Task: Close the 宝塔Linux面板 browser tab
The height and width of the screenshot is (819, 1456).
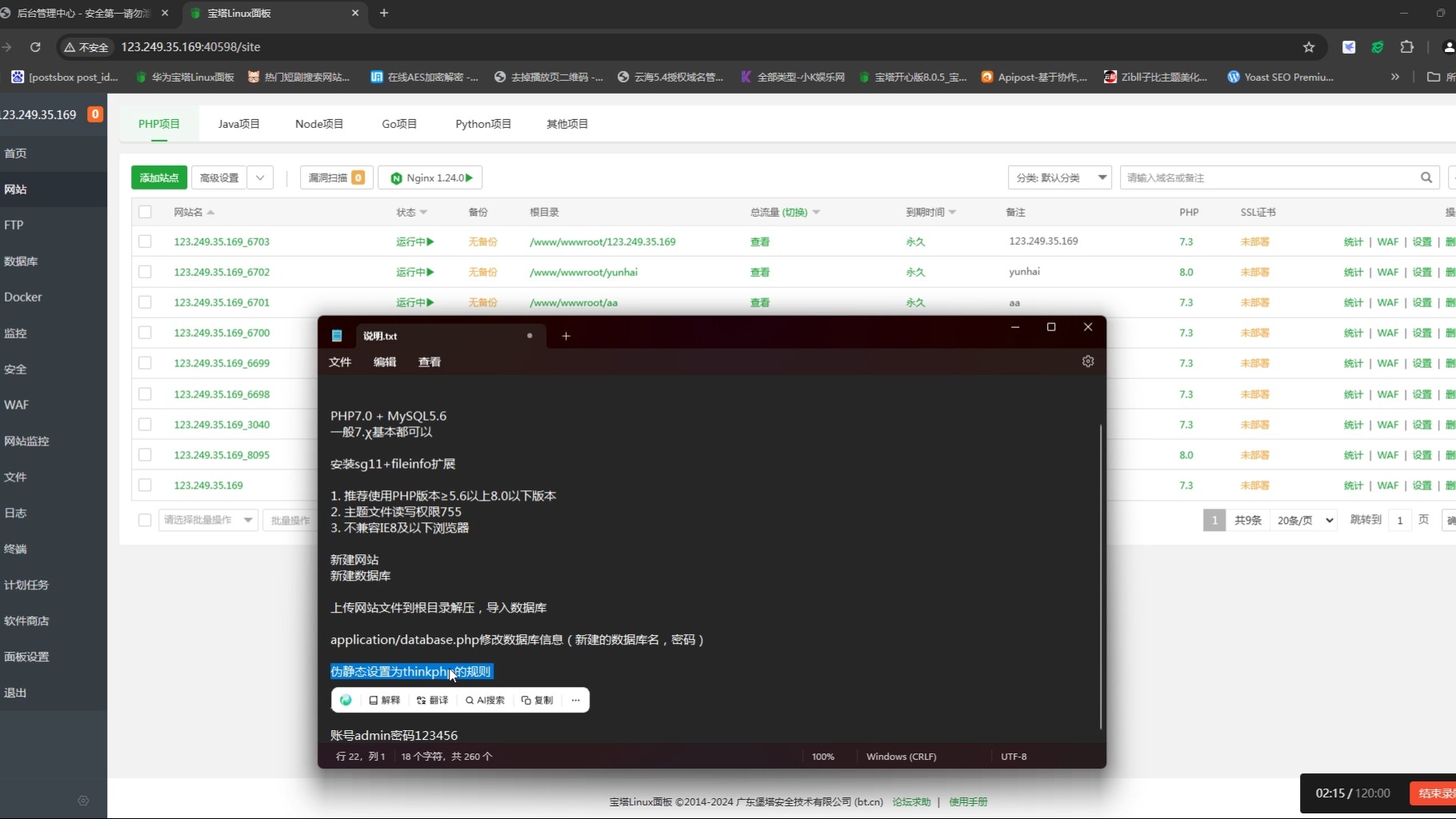Action: click(x=355, y=13)
